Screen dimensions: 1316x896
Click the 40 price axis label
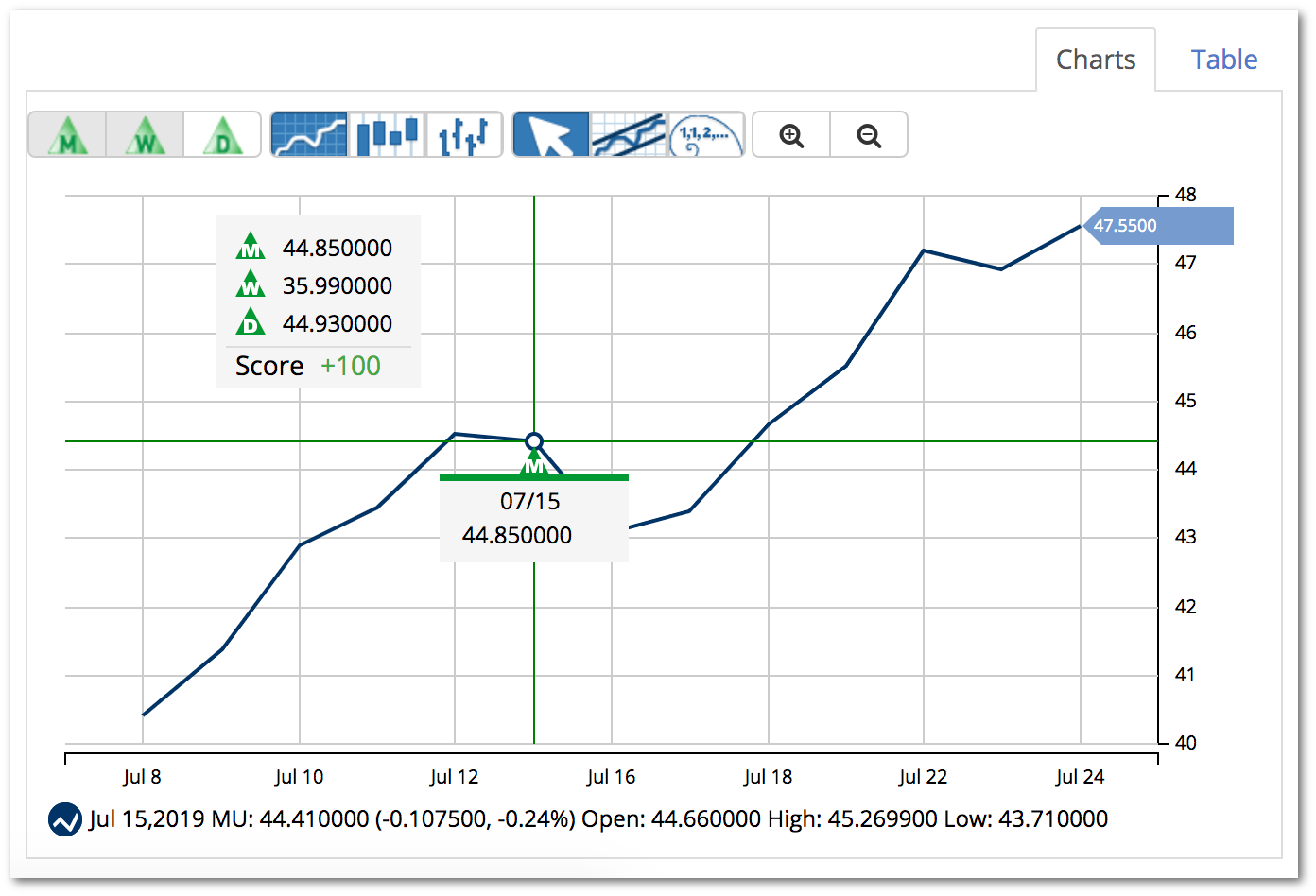coord(1186,743)
